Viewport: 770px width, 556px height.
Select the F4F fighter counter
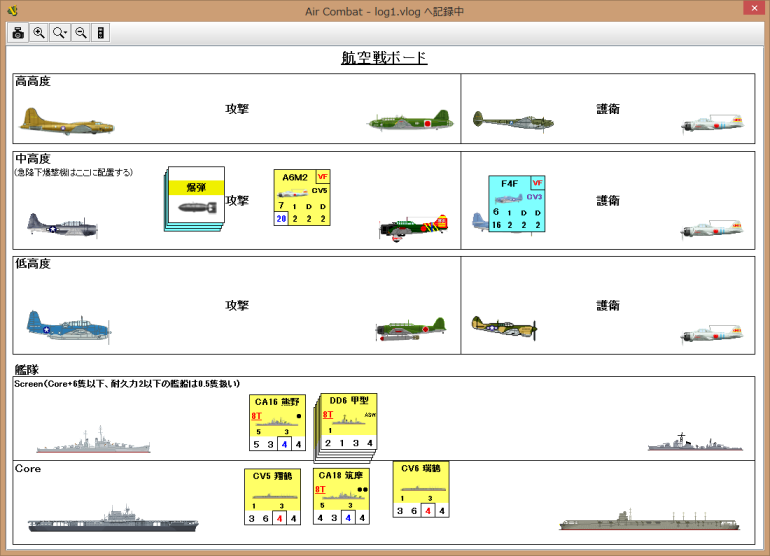click(517, 204)
